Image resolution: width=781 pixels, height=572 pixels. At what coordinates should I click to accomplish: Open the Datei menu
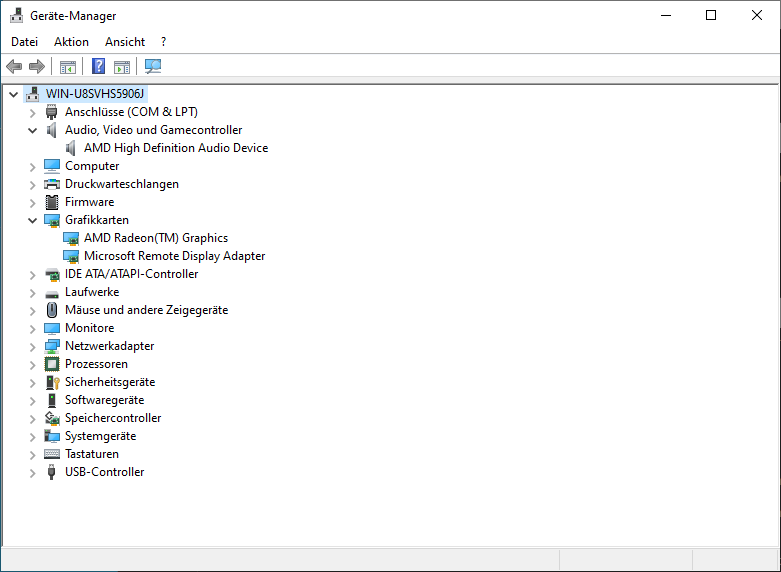click(x=24, y=42)
